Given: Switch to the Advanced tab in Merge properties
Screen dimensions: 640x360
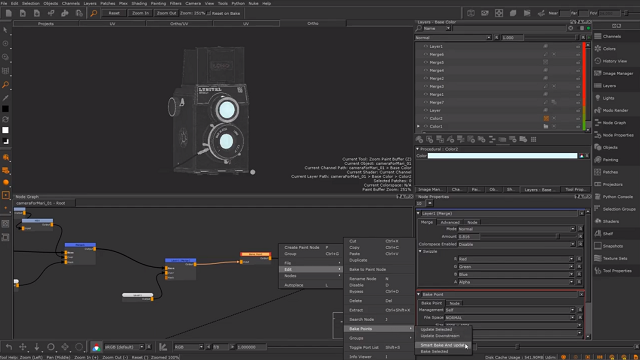Looking at the screenshot, I should (450, 222).
